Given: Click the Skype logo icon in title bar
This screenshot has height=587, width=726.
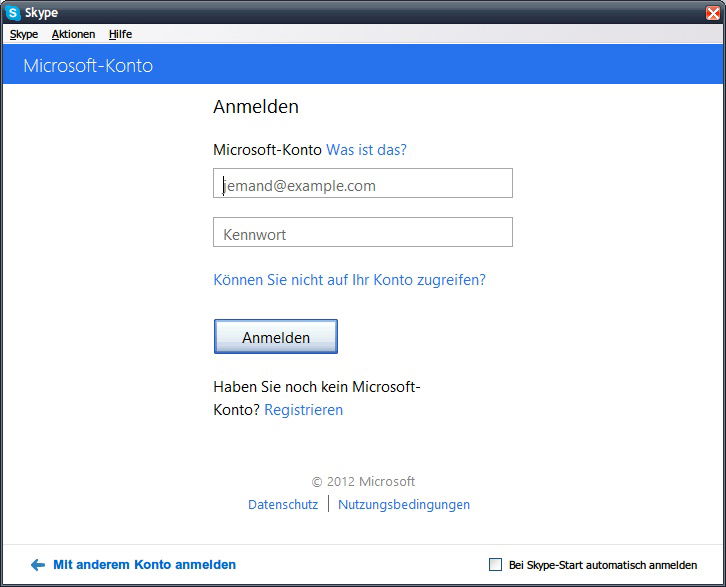Looking at the screenshot, I should click(x=13, y=13).
